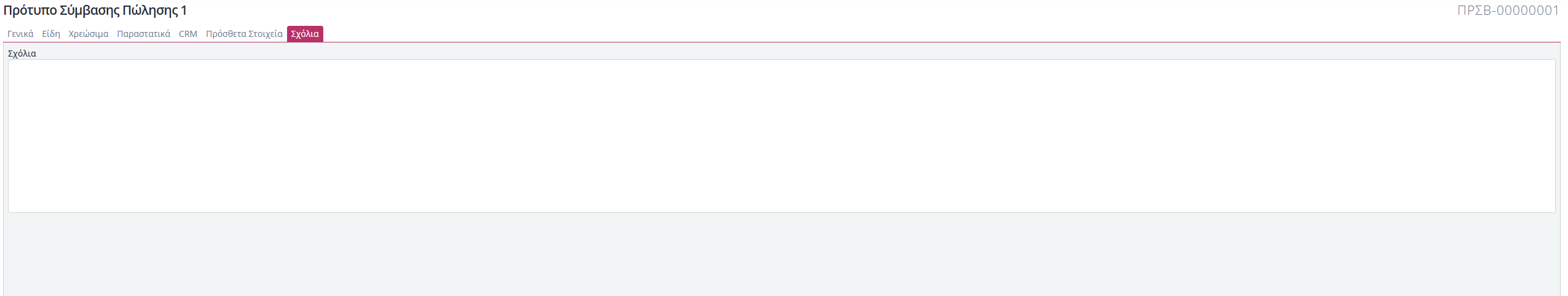The height and width of the screenshot is (296, 1568).
Task: Click the title Πρότυπο Σύμβασης Πώλησης 1
Action: click(95, 10)
